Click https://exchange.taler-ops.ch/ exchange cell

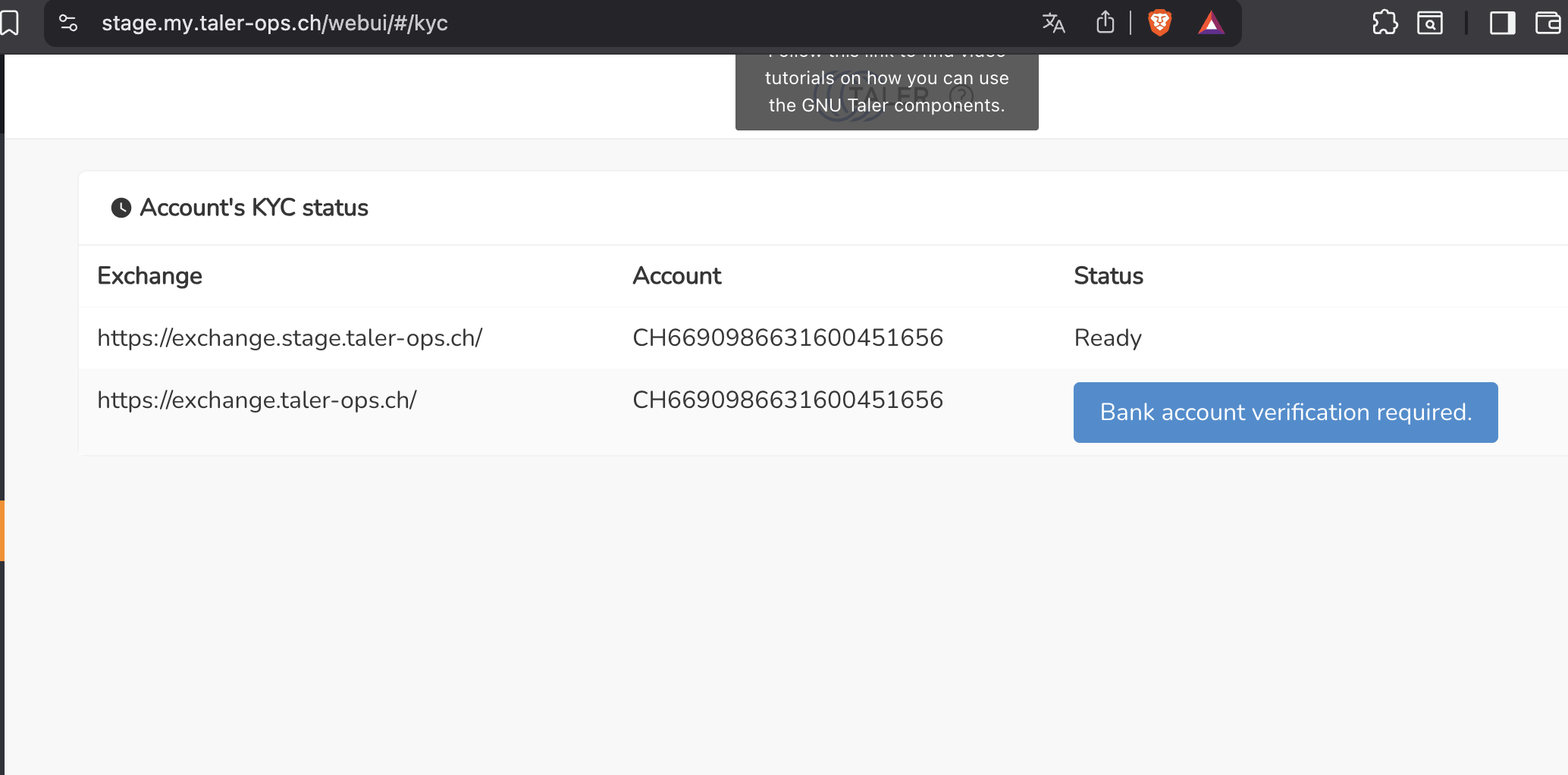(257, 400)
